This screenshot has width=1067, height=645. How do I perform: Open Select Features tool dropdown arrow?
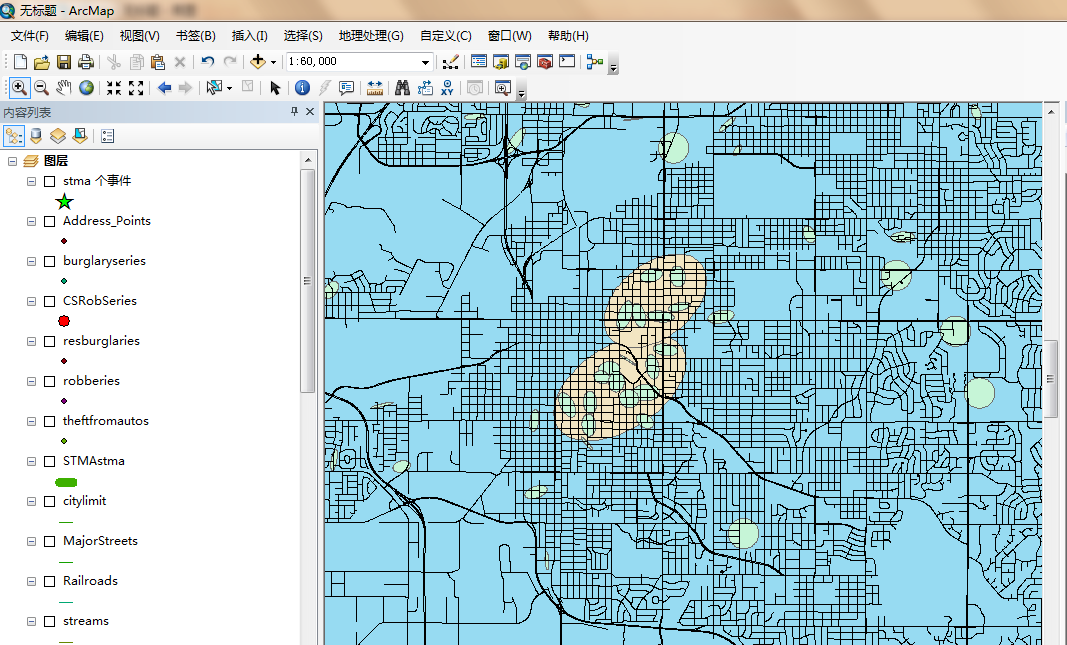pyautogui.click(x=229, y=88)
